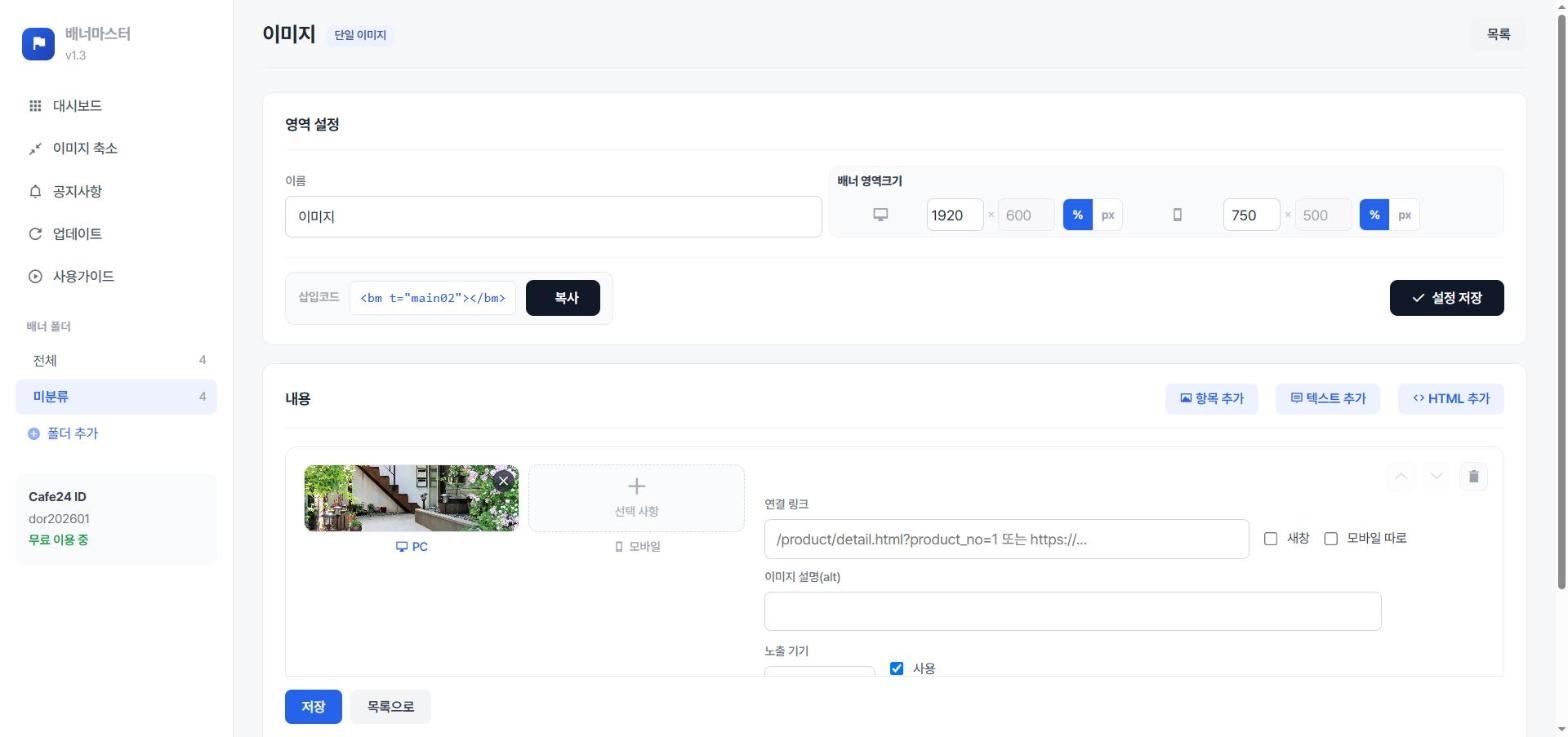Focus the 이름 input field
Screen dimensions: 1568x737
point(553,217)
